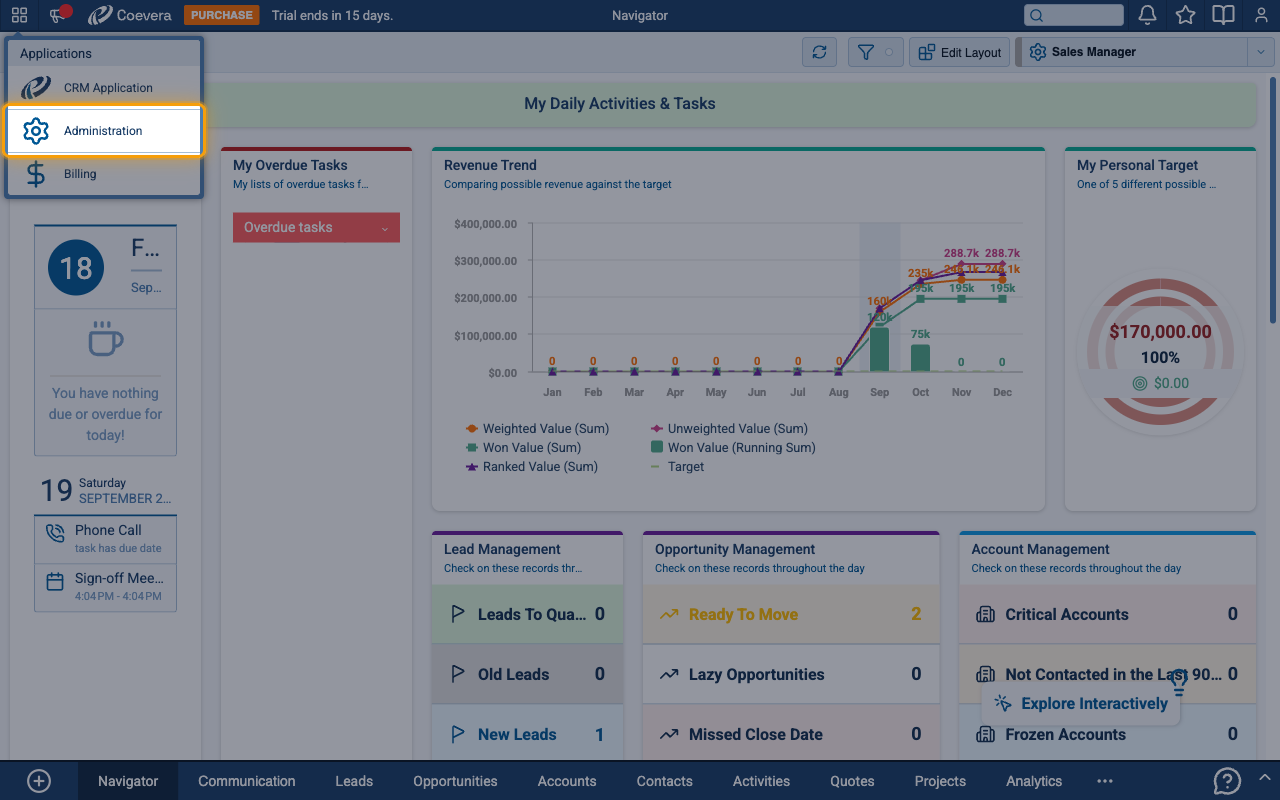
Task: Click Explore Interactively
Action: click(1082, 704)
